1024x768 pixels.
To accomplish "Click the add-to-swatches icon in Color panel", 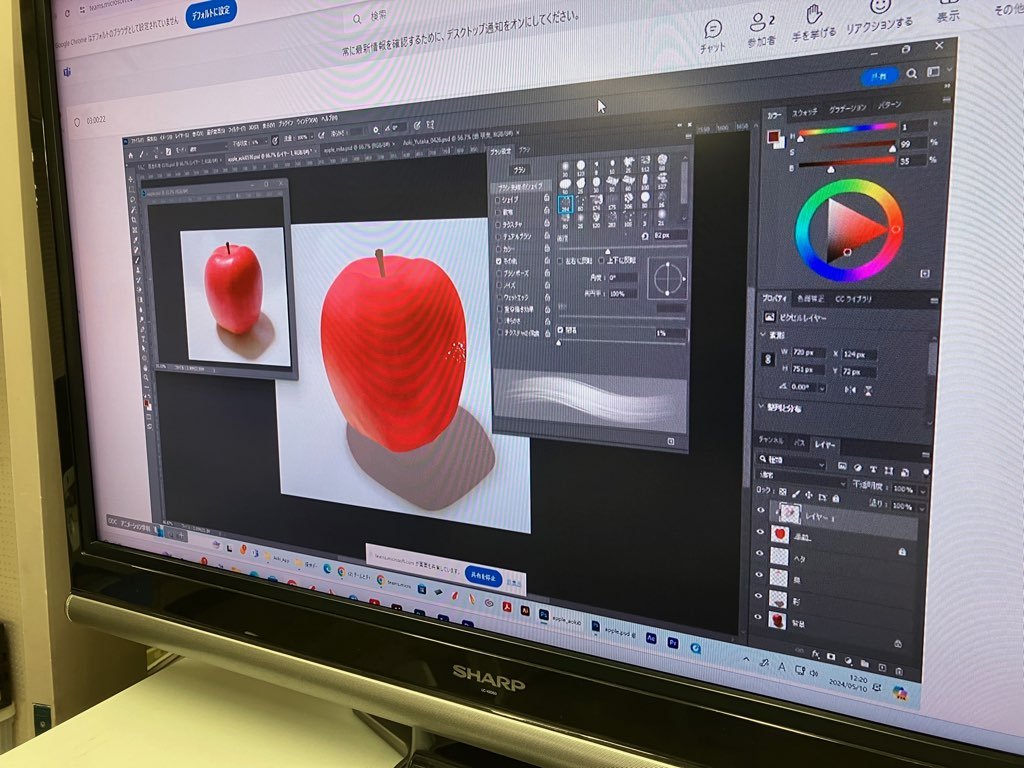I will [x=924, y=274].
